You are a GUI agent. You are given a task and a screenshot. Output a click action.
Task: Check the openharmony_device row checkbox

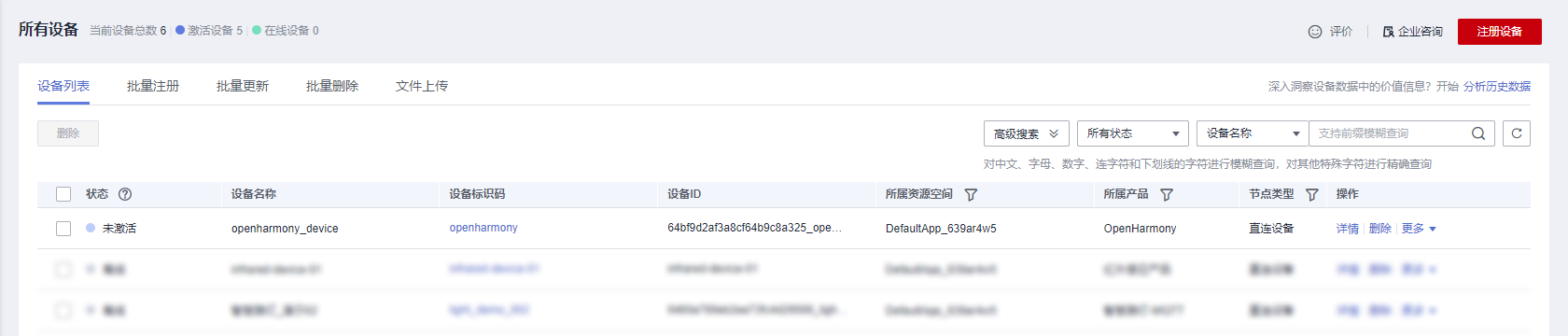pos(63,229)
